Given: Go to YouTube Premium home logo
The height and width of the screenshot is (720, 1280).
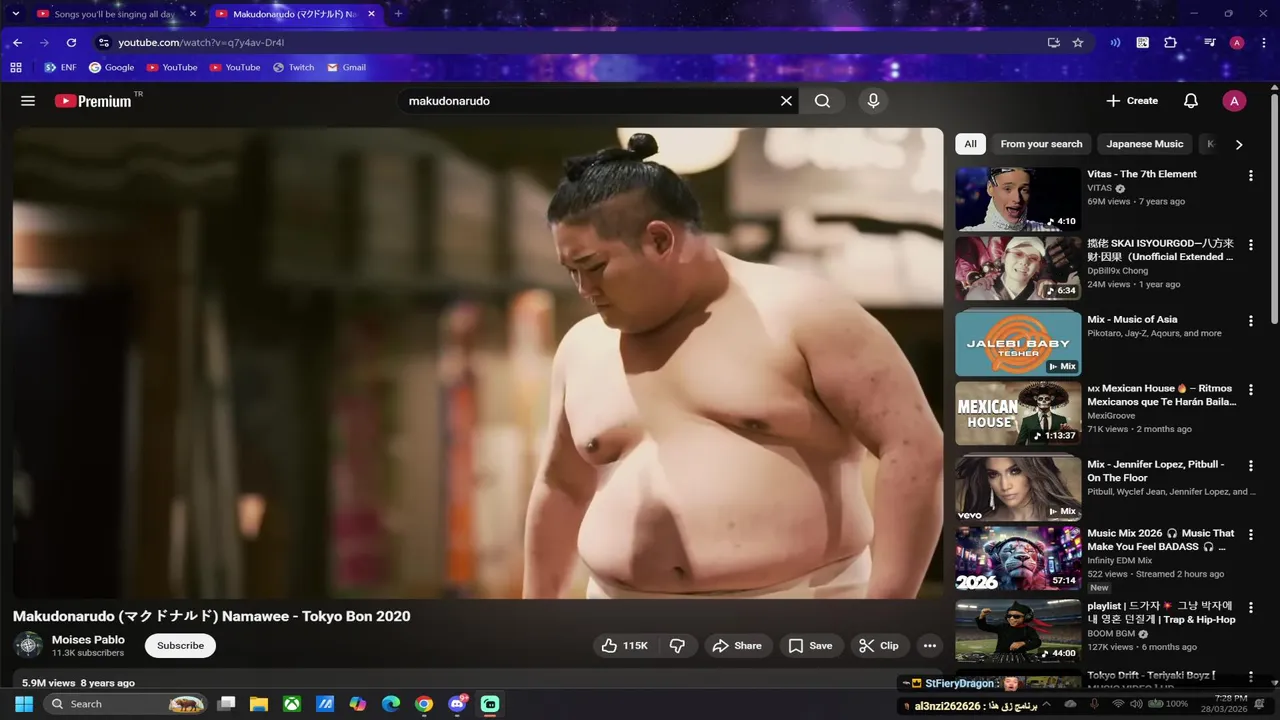Looking at the screenshot, I should (93, 101).
